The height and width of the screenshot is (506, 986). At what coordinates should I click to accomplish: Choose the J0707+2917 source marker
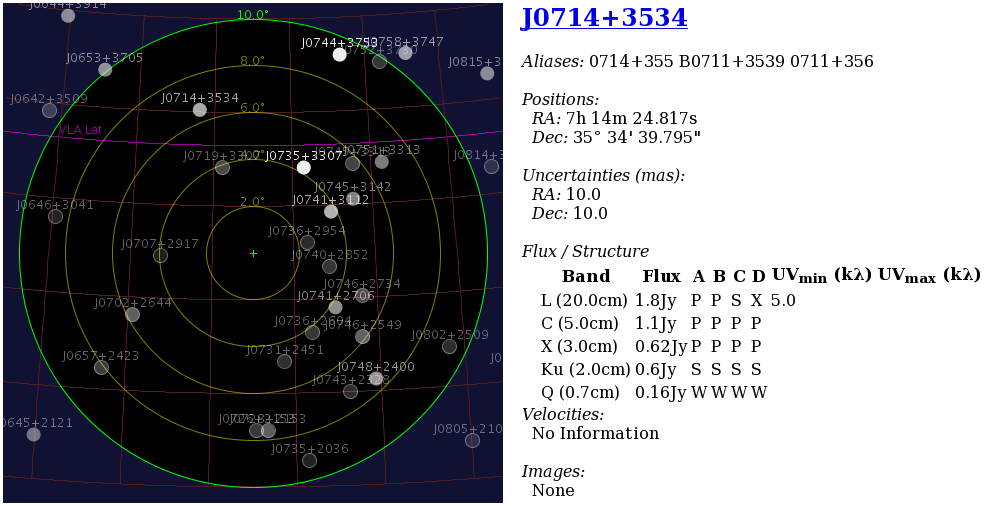click(x=160, y=256)
